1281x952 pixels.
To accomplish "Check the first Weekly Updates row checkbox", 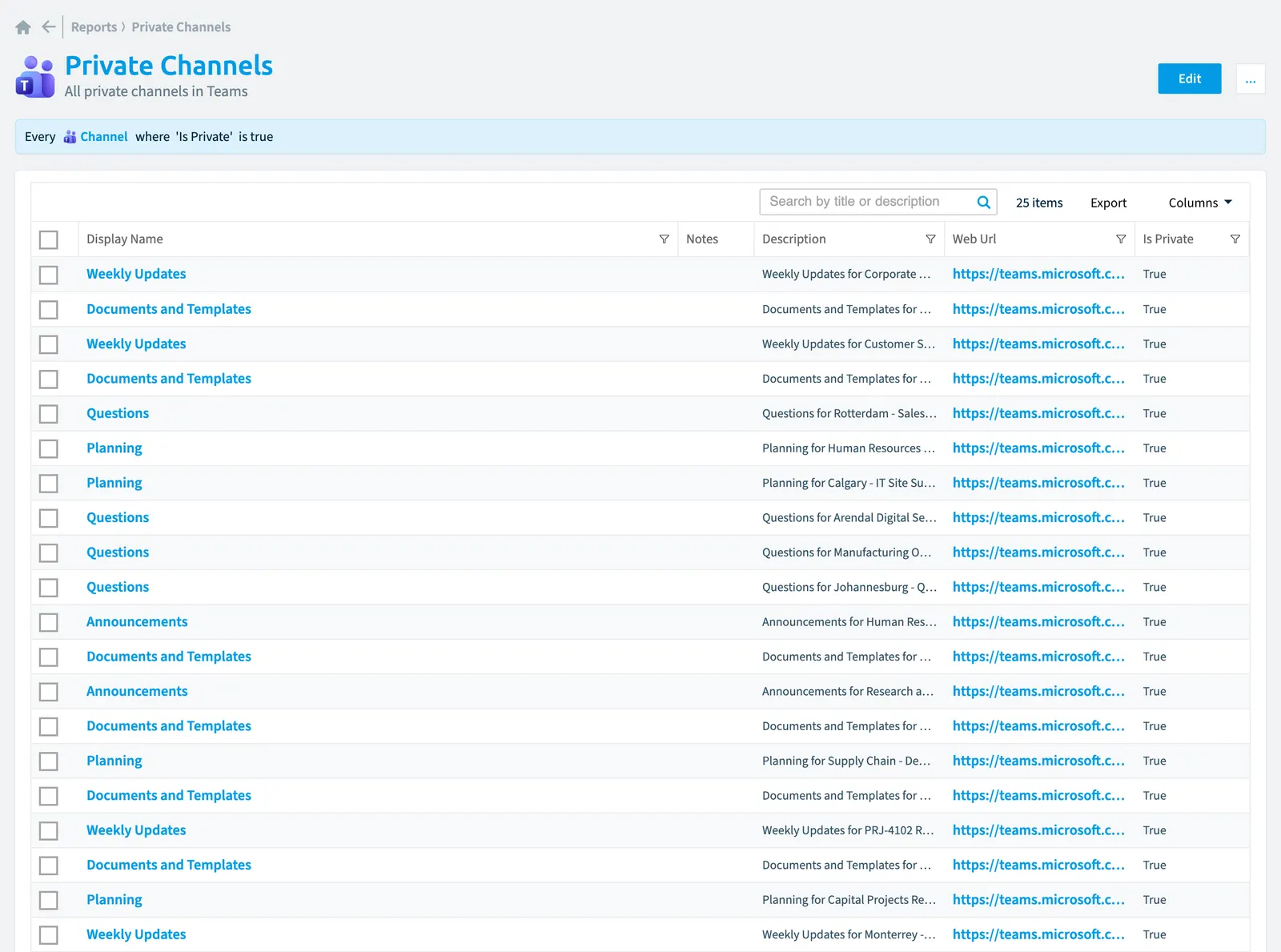I will [x=49, y=275].
